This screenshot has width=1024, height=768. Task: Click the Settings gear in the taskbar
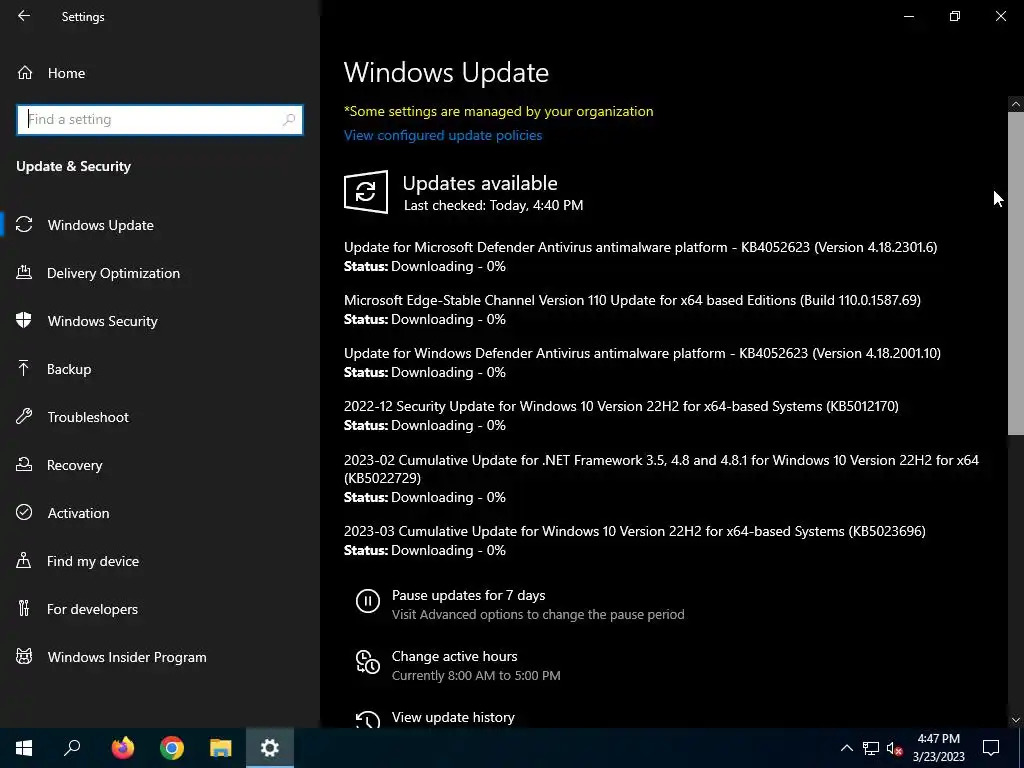coord(270,748)
